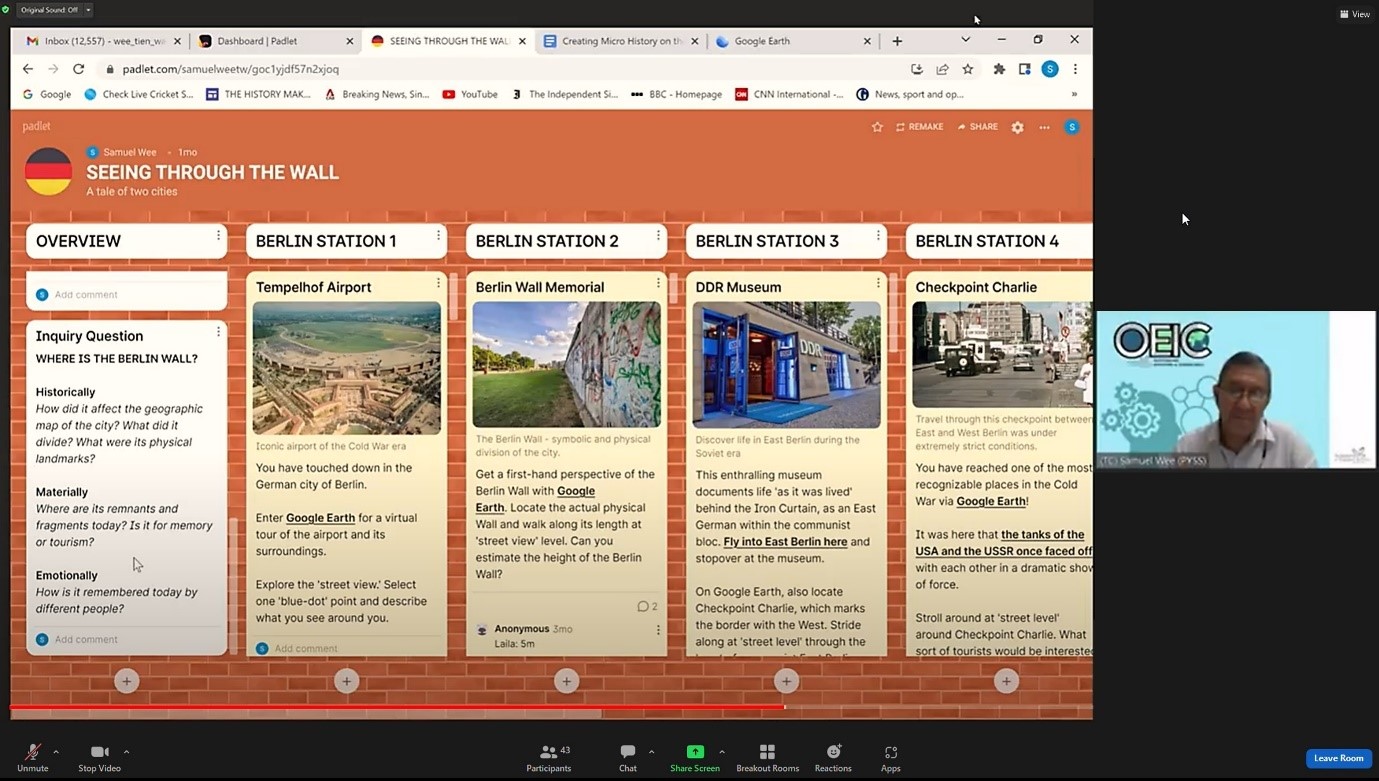Open a new browser tab
This screenshot has height=781, width=1379.
point(897,41)
